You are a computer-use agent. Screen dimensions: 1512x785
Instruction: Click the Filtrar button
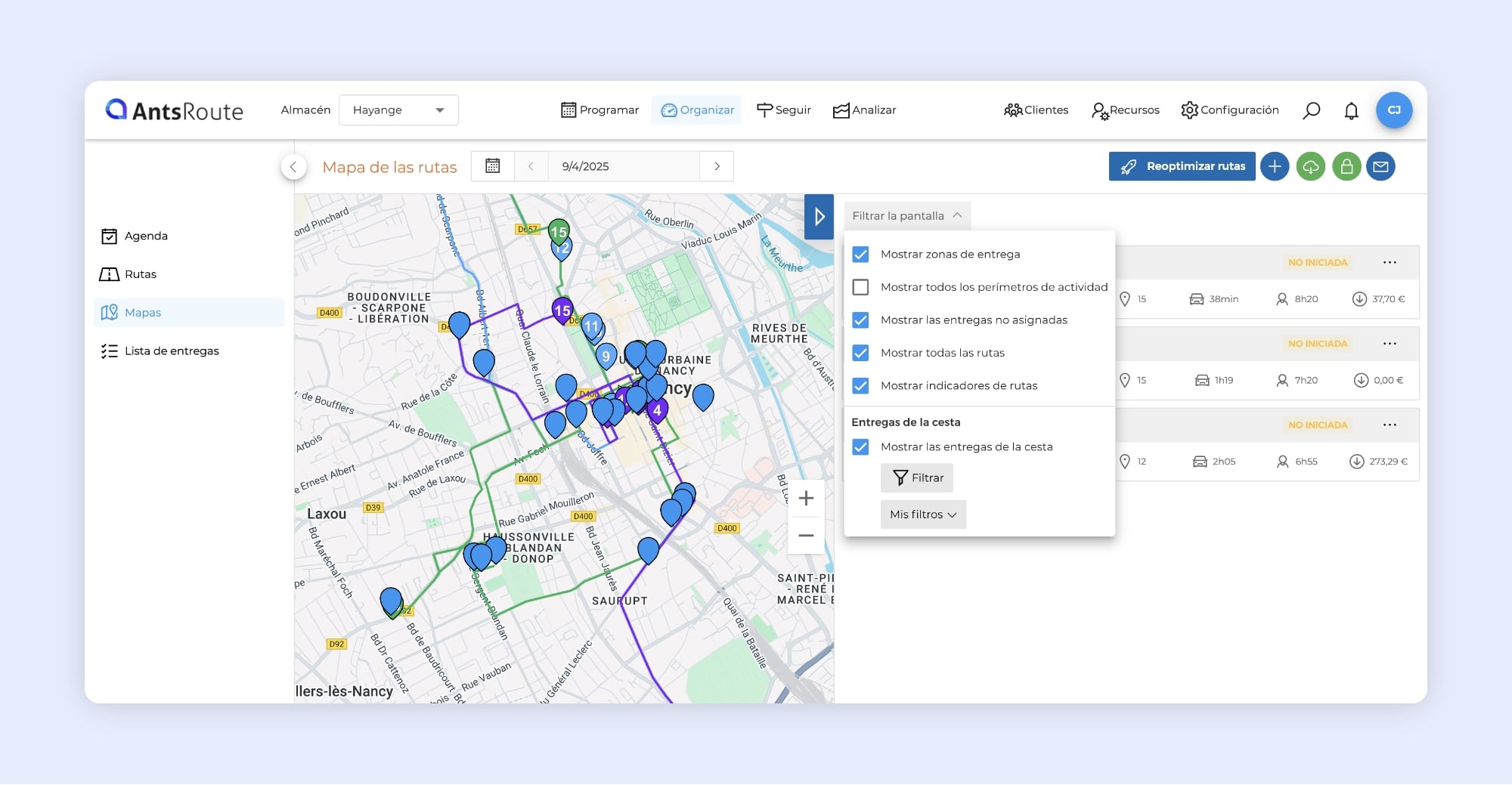(917, 478)
